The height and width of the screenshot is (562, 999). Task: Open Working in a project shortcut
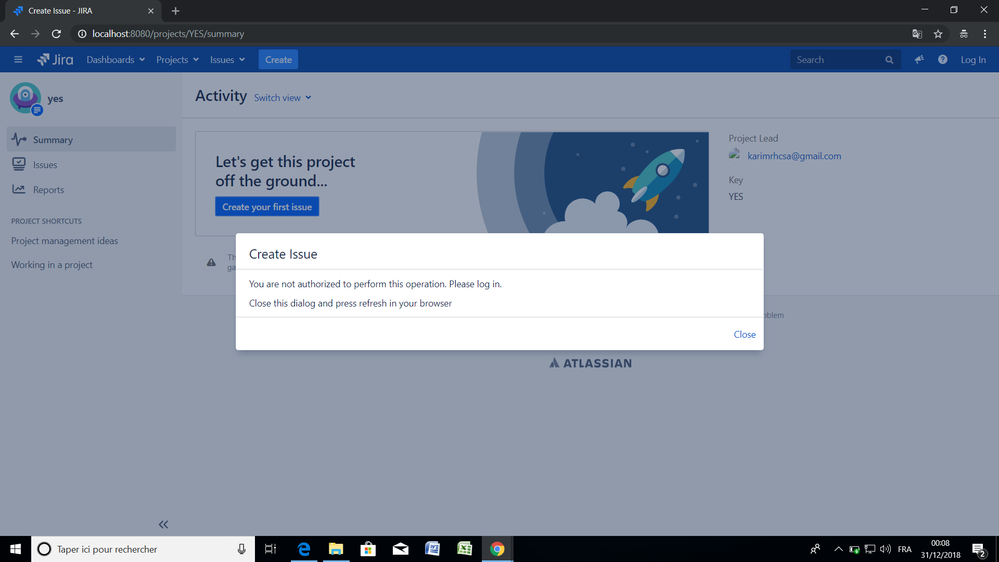click(x=52, y=264)
